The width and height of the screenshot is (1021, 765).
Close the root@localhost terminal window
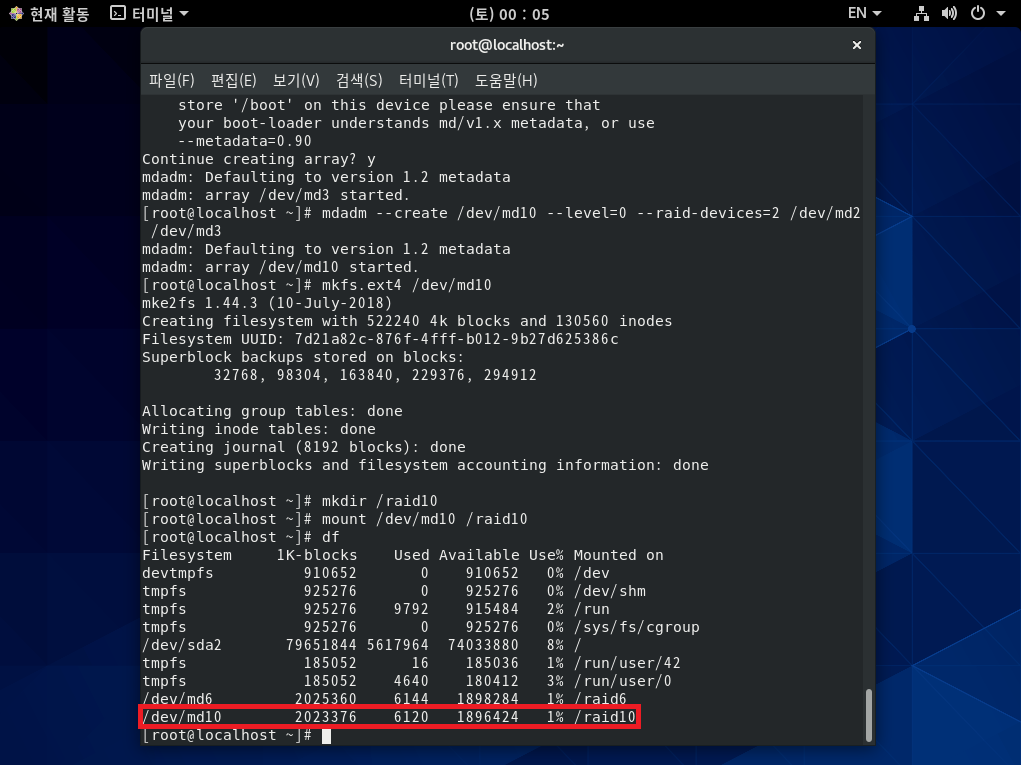tap(857, 45)
